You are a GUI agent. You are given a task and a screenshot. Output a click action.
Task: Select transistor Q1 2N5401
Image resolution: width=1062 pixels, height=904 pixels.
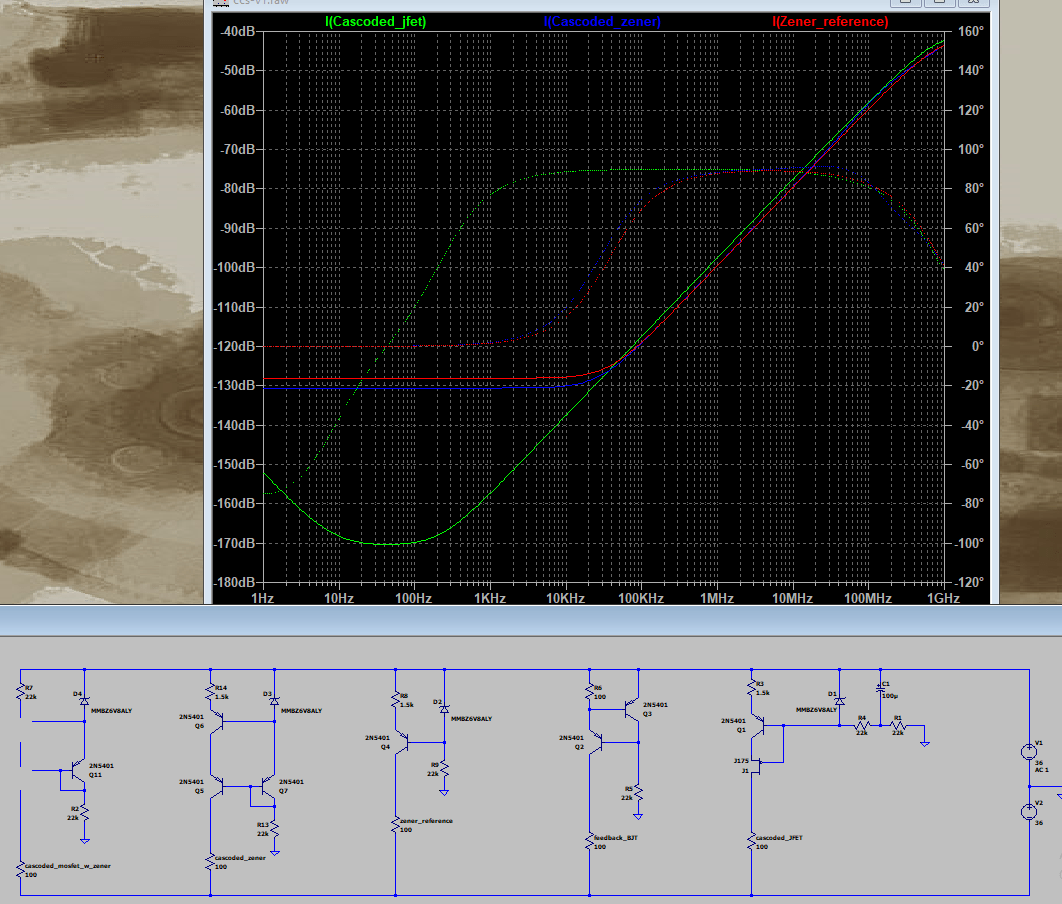(x=758, y=726)
